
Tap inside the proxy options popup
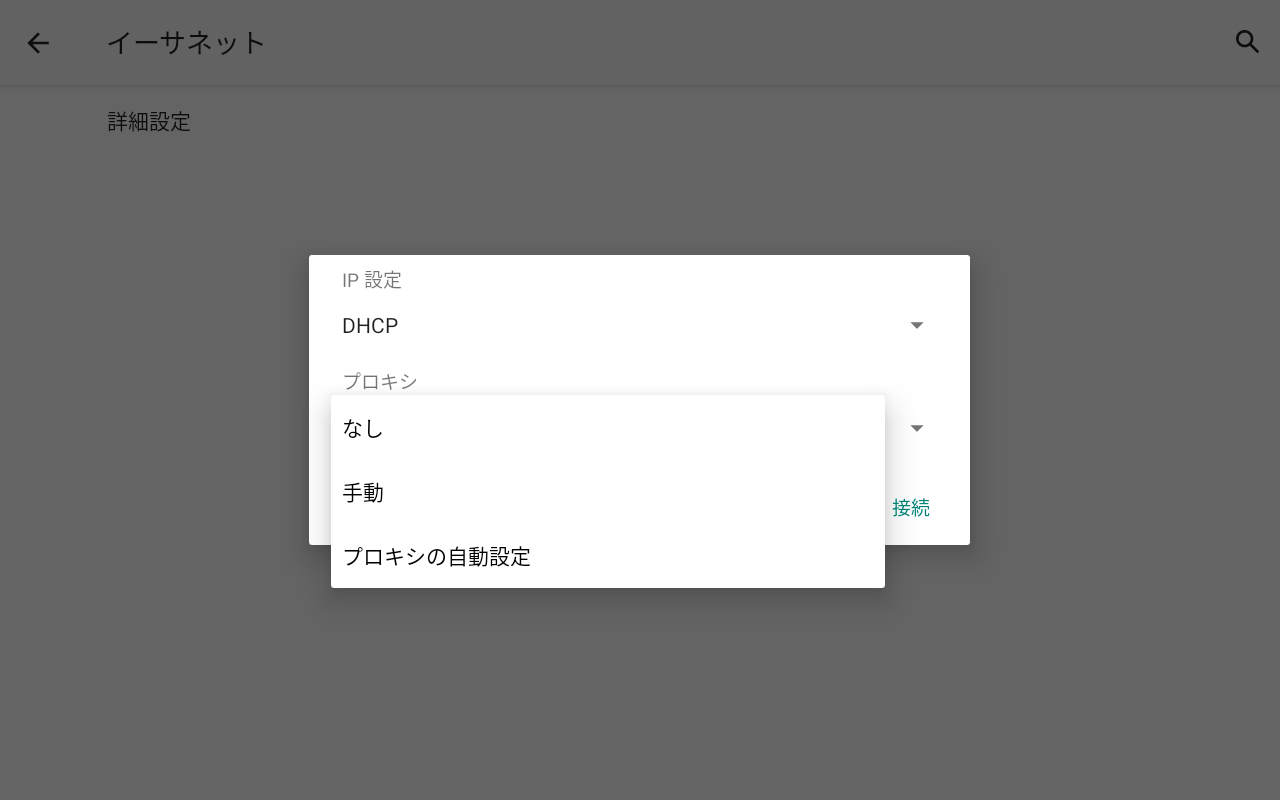[607, 492]
